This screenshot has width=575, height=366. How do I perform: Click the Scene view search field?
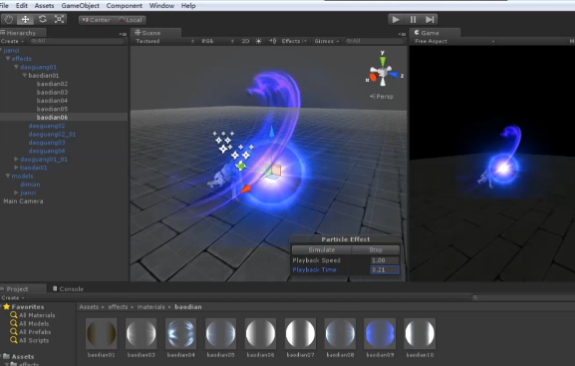[373, 41]
